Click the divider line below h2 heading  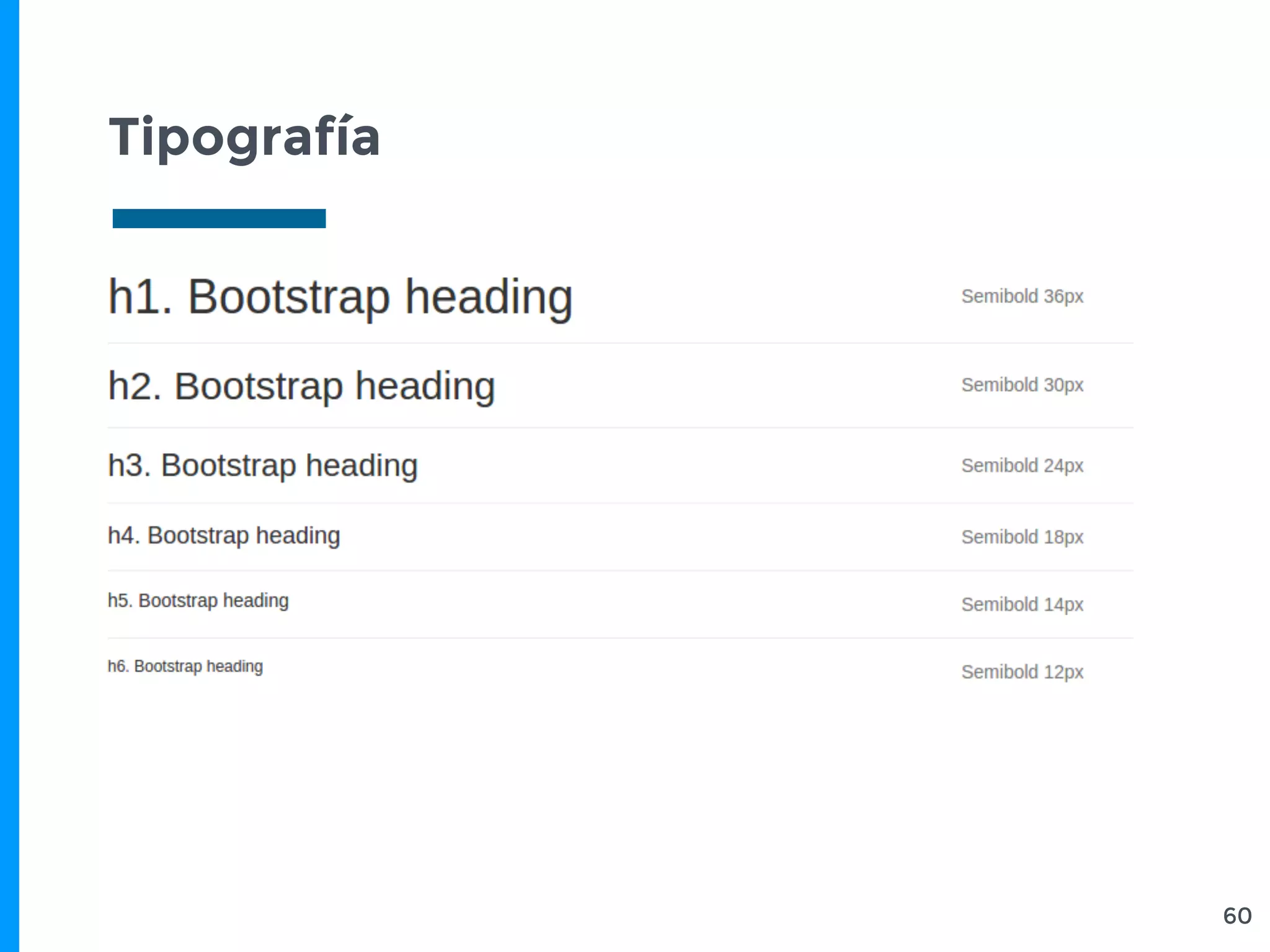[x=620, y=428]
